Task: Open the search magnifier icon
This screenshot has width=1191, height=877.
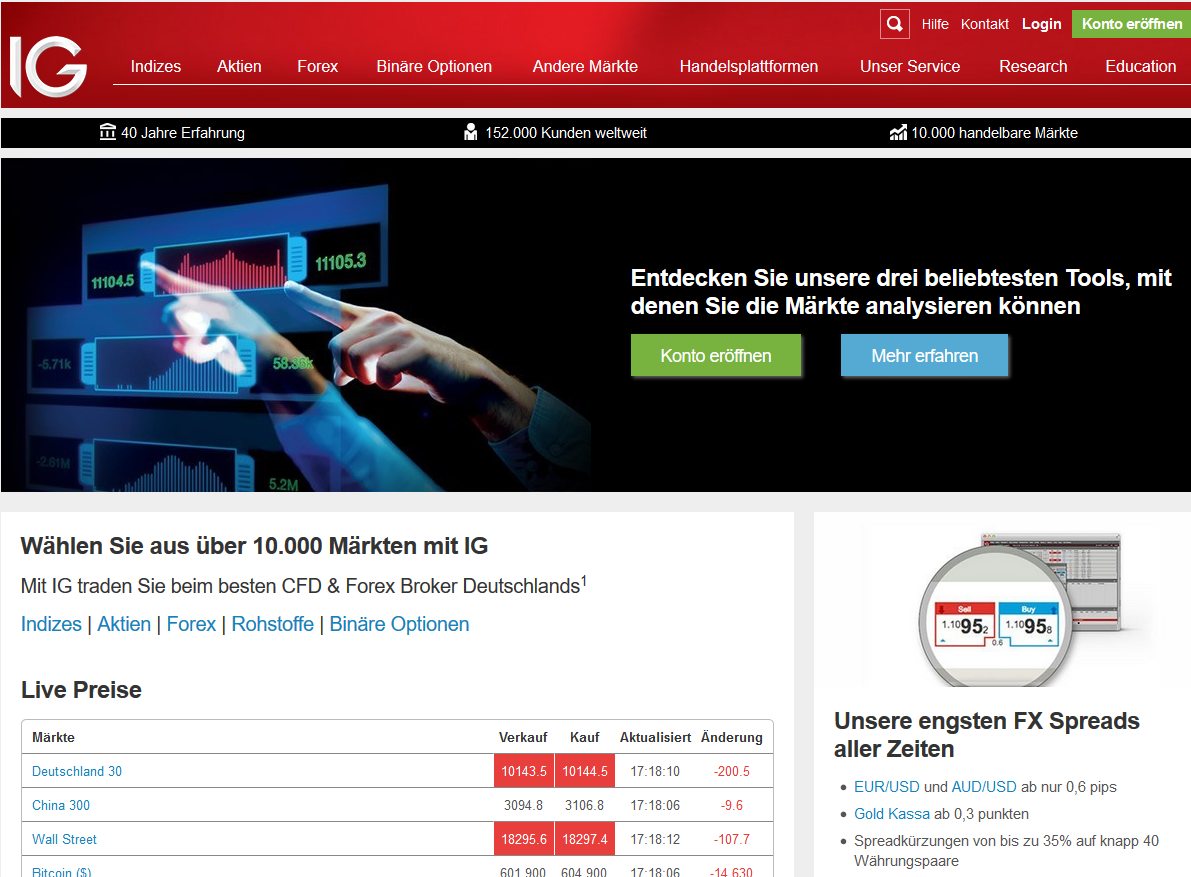Action: [x=895, y=24]
